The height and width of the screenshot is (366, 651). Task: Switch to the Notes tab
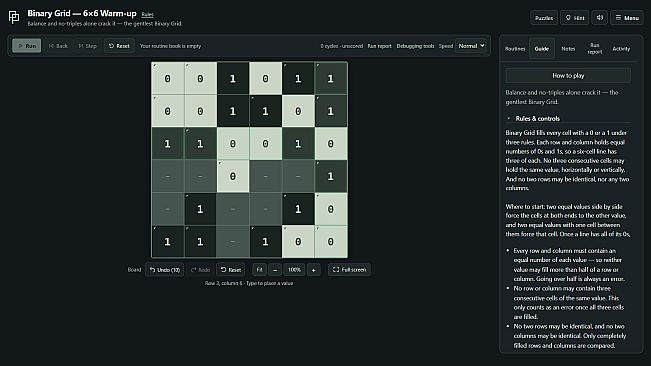pos(568,49)
